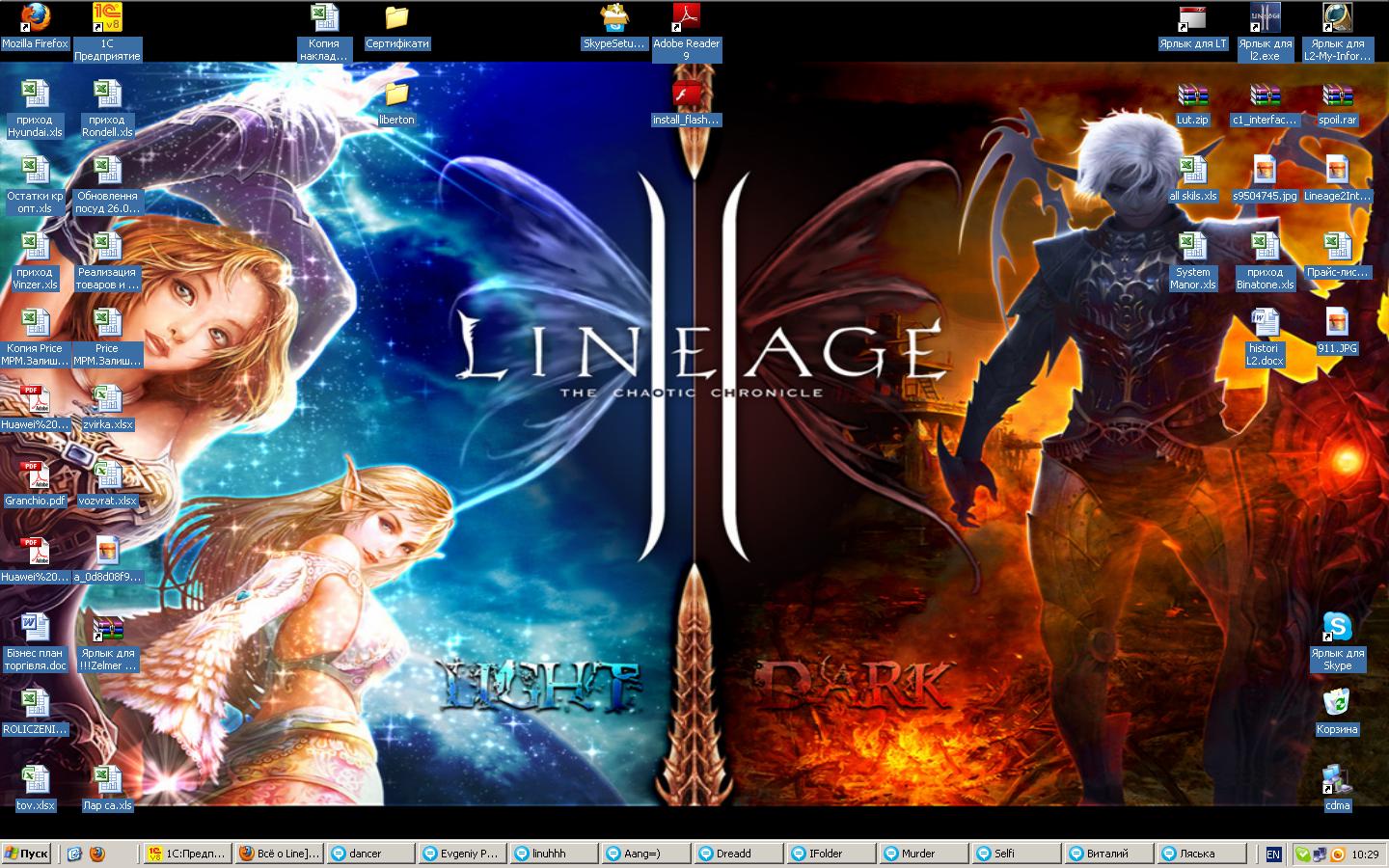Screen dimensions: 1389x868
Task: Switch to the 1С:Предп... taskbar window
Action: (x=187, y=854)
